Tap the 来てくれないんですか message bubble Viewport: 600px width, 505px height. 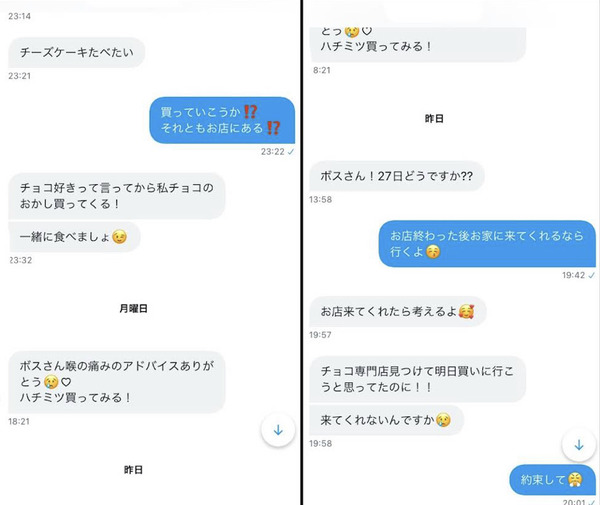pos(386,420)
